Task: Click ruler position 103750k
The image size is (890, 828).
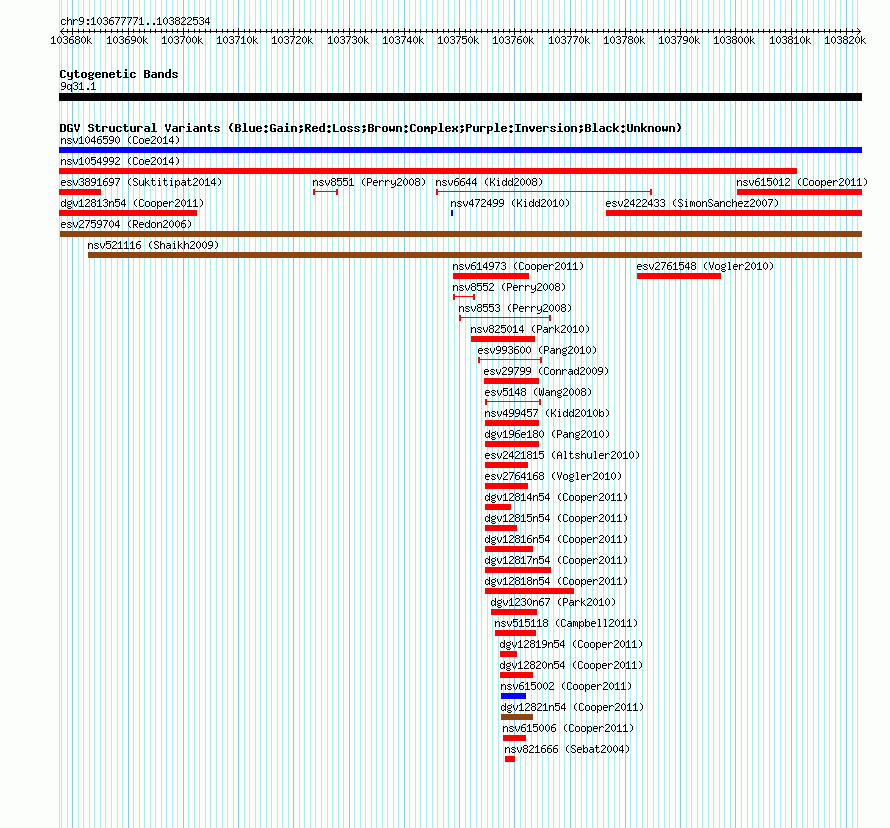Action: (x=458, y=40)
